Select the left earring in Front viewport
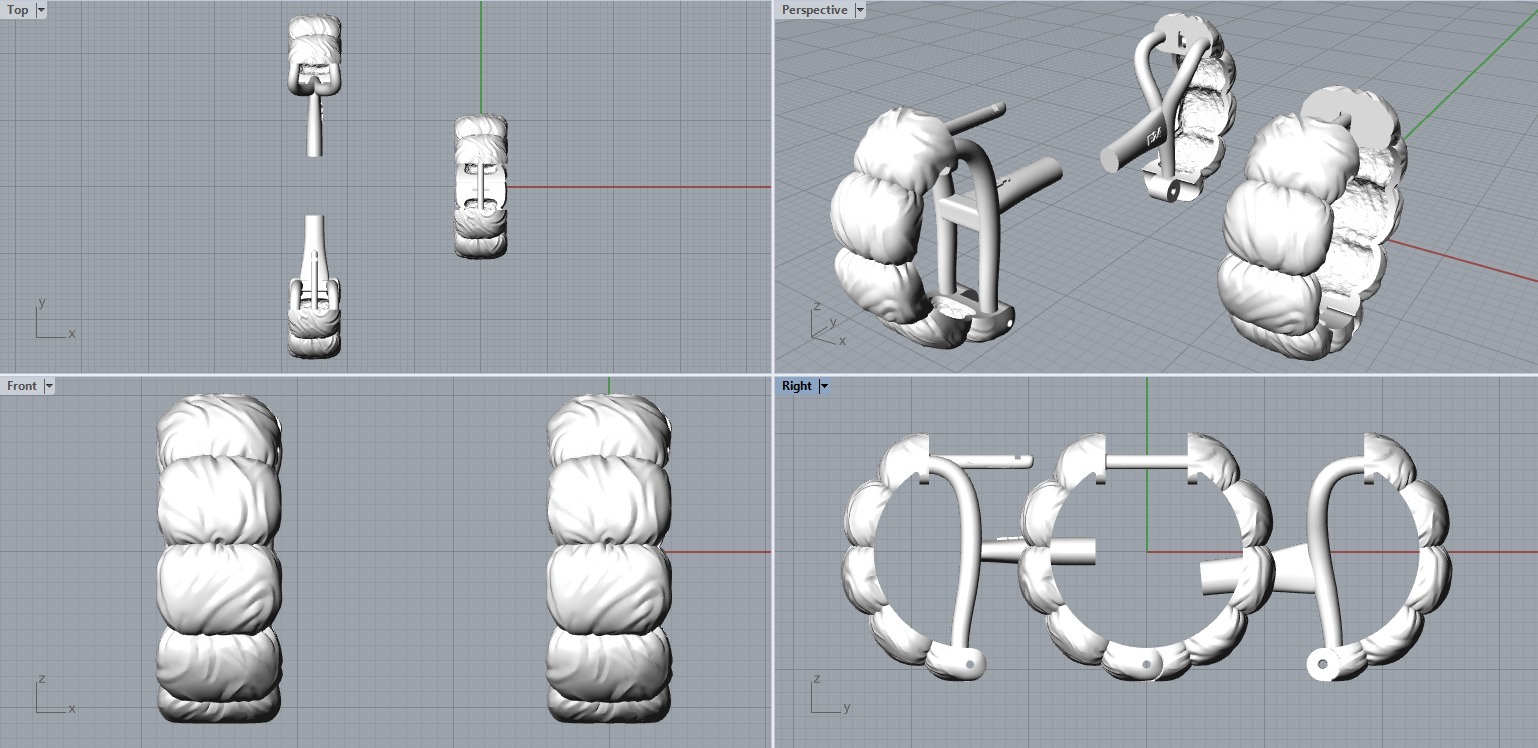Image resolution: width=1538 pixels, height=748 pixels. tap(219, 558)
